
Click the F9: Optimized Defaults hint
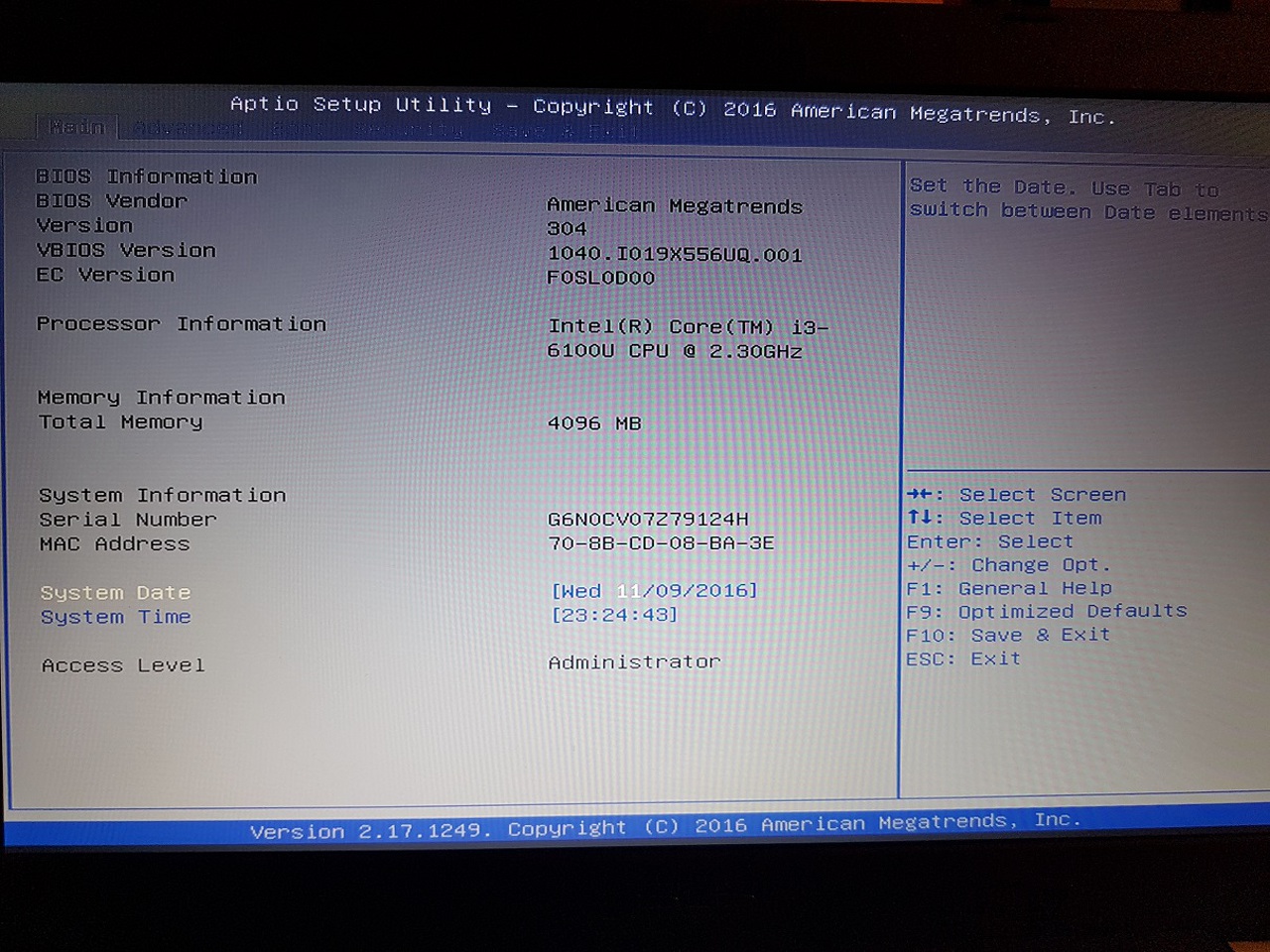click(x=1047, y=611)
